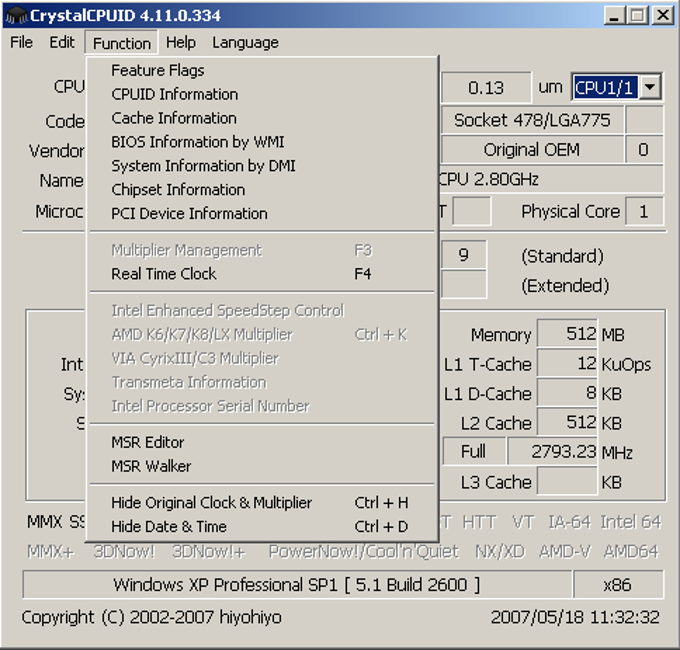Click the greyed Transmeta Information entry
The height and width of the screenshot is (650, 680).
pos(262,382)
